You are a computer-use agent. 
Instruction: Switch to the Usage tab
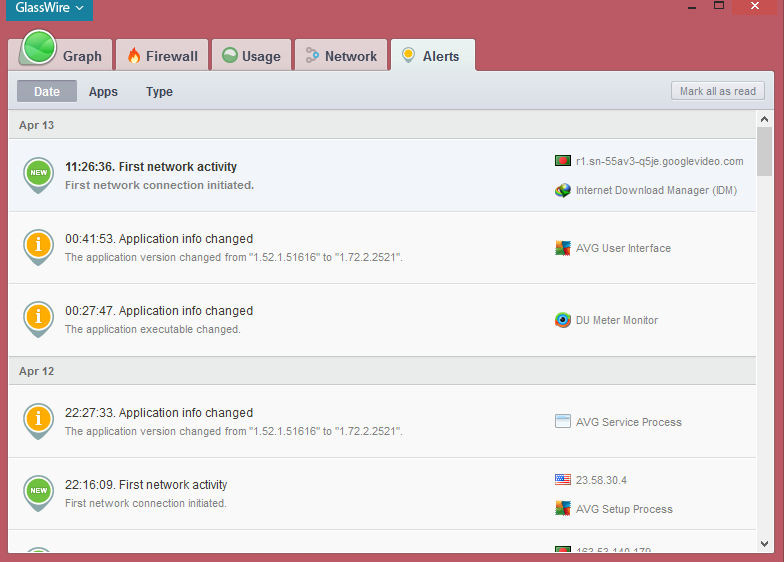point(252,55)
